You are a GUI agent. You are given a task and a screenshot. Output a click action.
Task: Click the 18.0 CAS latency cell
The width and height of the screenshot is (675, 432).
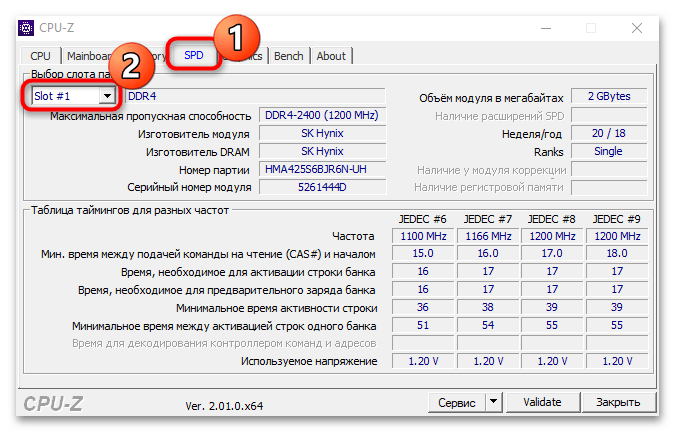pyautogui.click(x=617, y=253)
